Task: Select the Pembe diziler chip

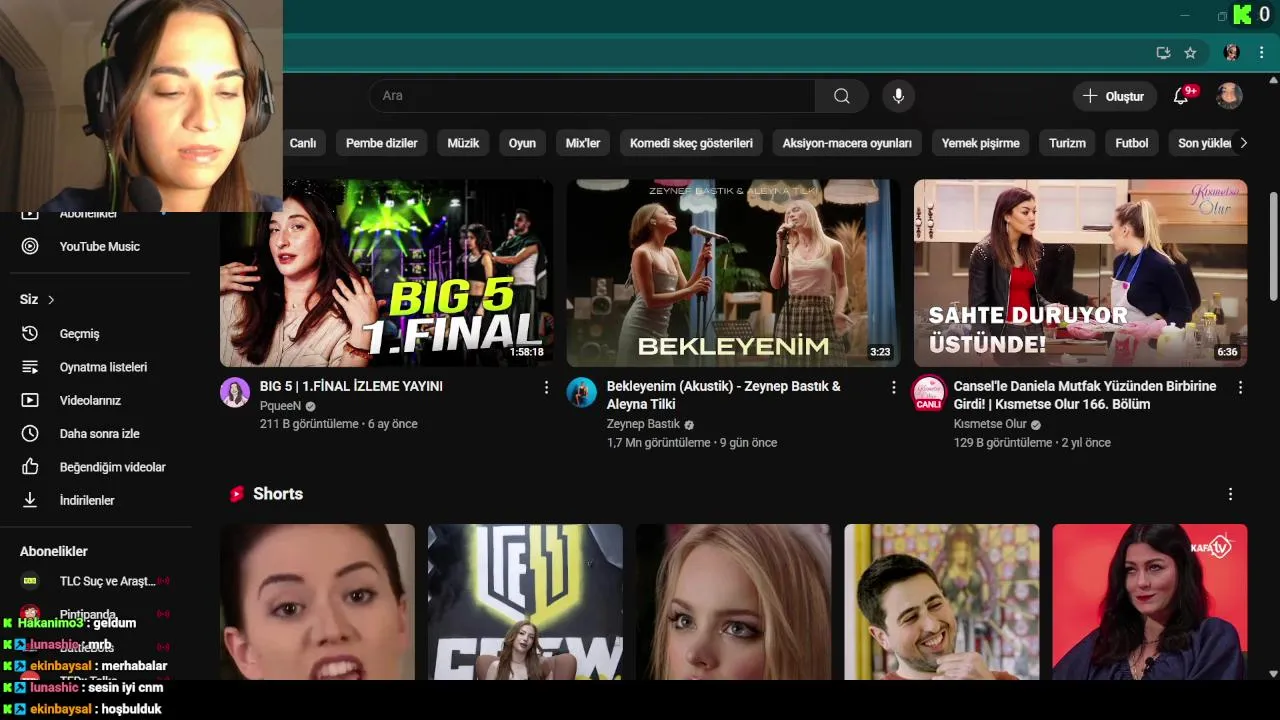Action: pyautogui.click(x=382, y=143)
